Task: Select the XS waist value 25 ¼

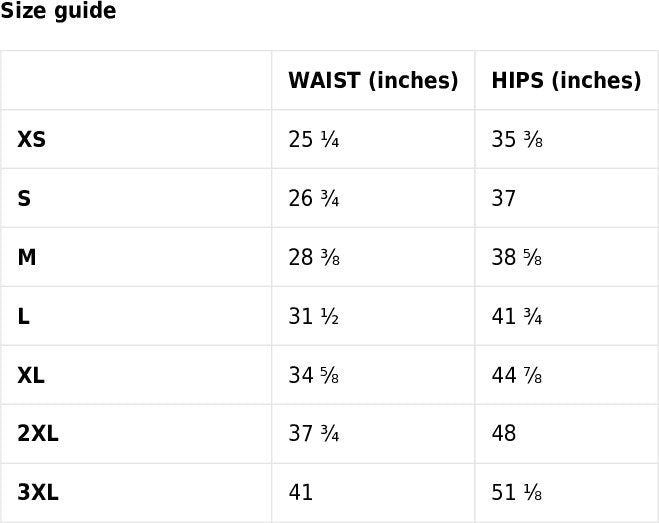Action: [x=314, y=140]
